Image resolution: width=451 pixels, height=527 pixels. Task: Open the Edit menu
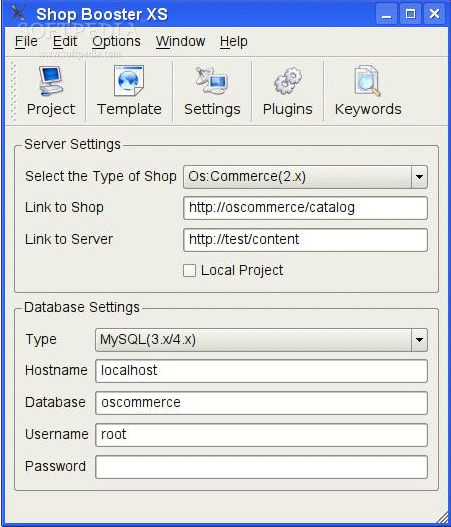(x=65, y=42)
